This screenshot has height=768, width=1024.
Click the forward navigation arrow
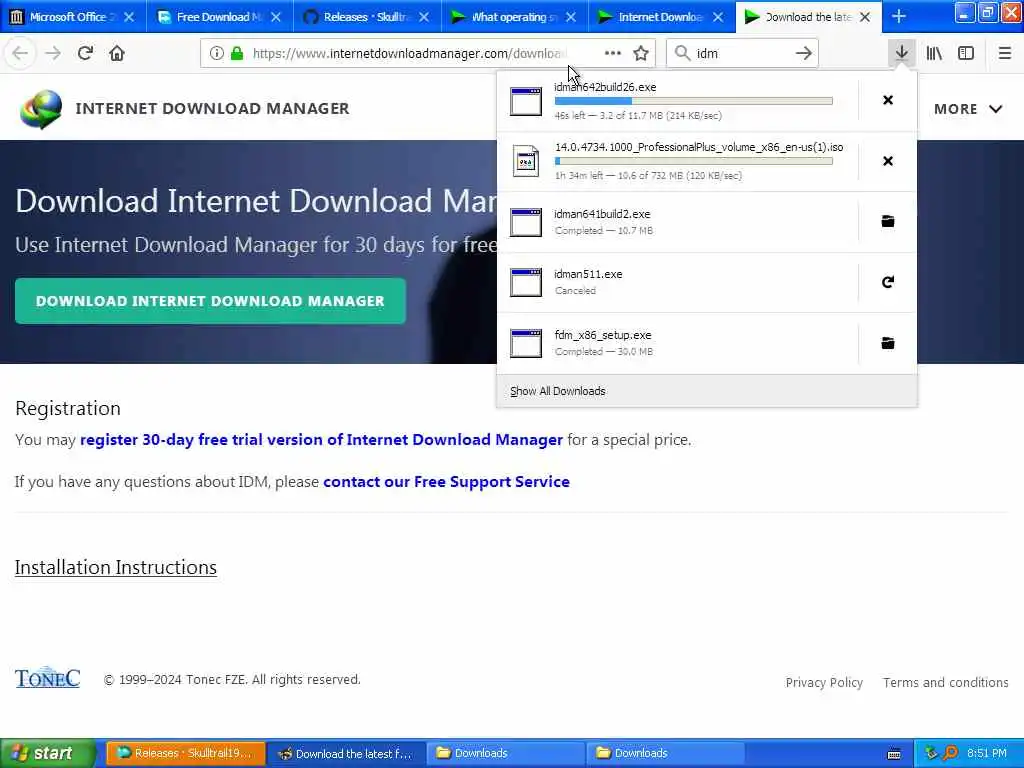point(53,53)
